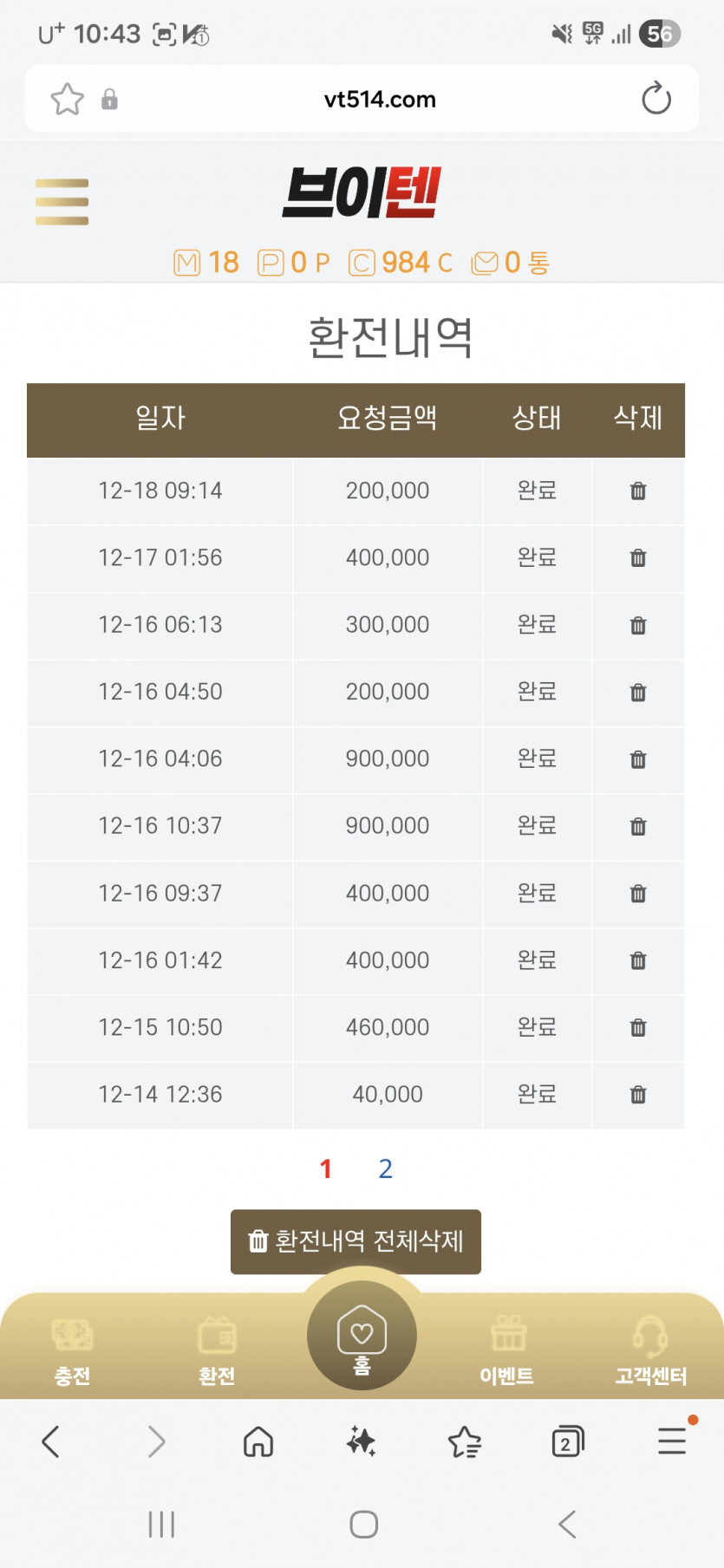
Task: Delete the 12-18 09:14 withdrawal record
Action: pyautogui.click(x=638, y=491)
